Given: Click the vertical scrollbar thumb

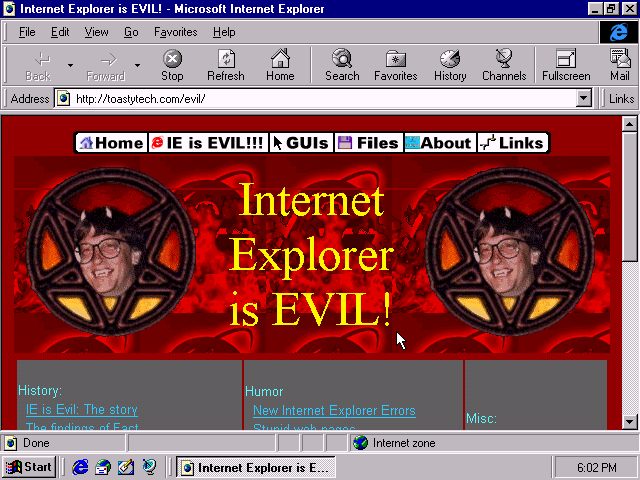Looking at the screenshot, I should click(x=629, y=196).
